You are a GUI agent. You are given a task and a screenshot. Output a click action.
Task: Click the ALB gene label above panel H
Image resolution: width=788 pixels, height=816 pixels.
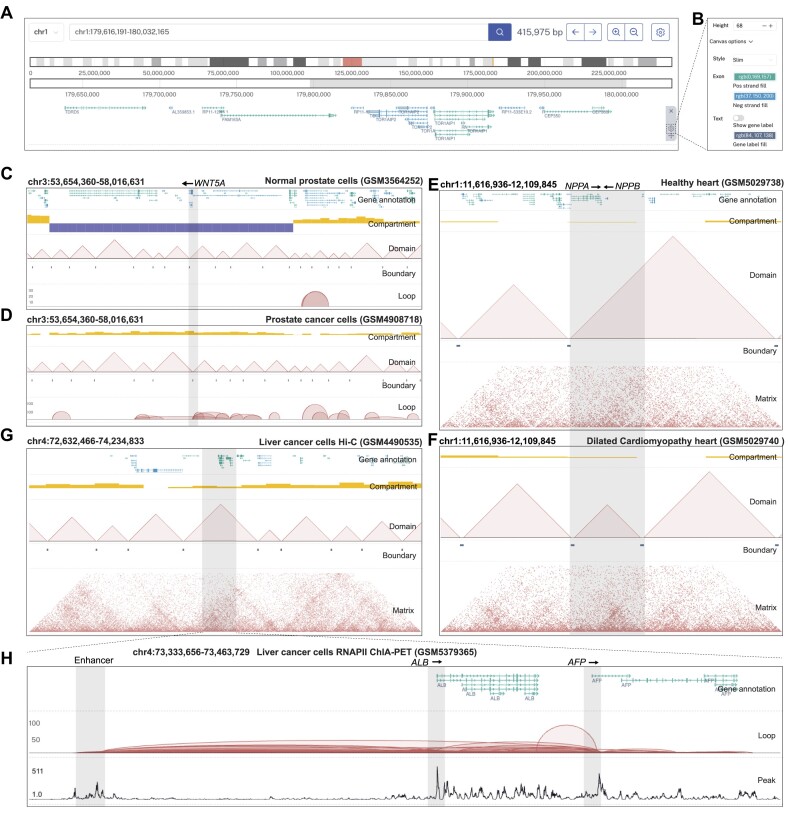click(420, 662)
